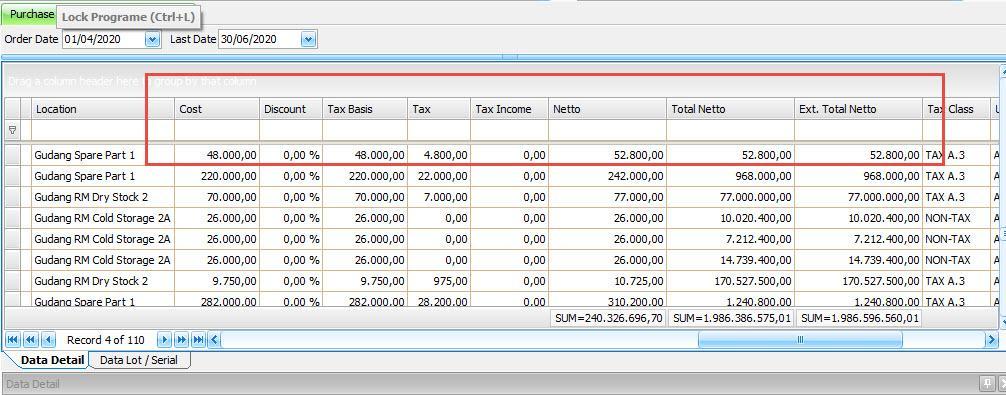Click the horizontal scrollbar's left arrow
Viewport: 1006px width, 395px height.
(x=214, y=340)
